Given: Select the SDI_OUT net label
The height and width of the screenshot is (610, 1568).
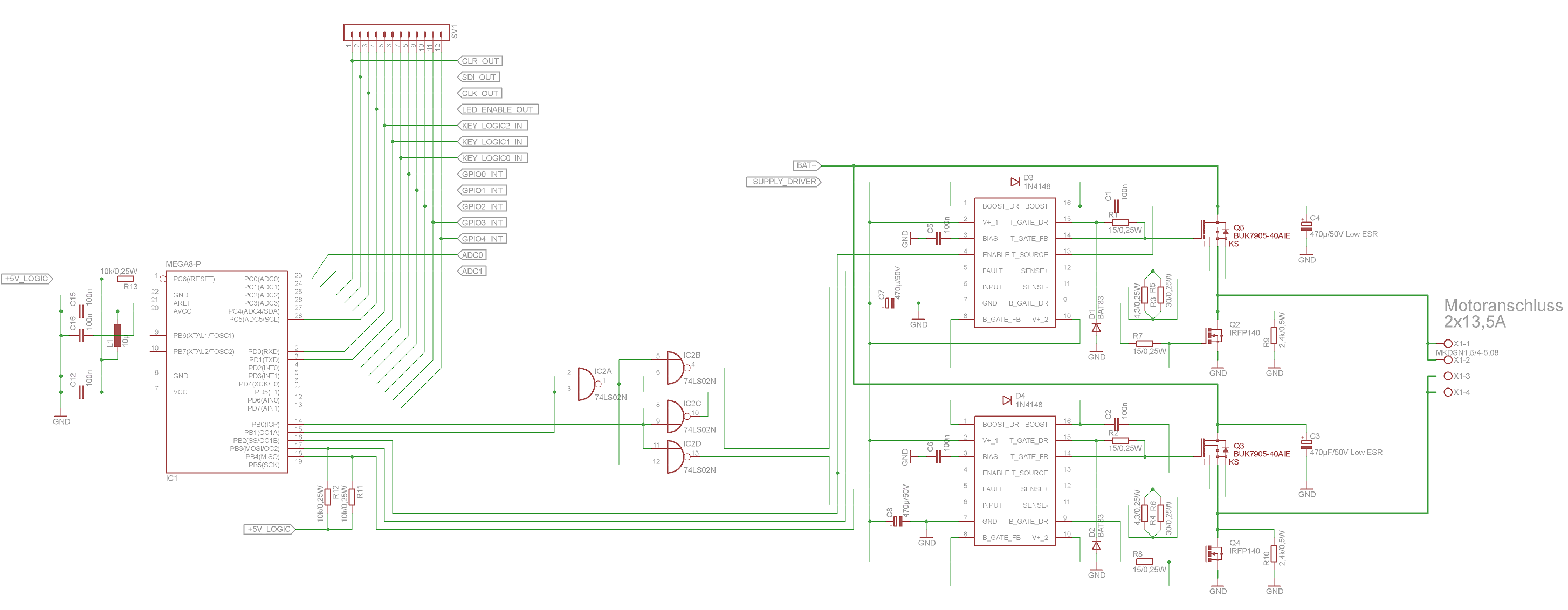Looking at the screenshot, I should (478, 77).
